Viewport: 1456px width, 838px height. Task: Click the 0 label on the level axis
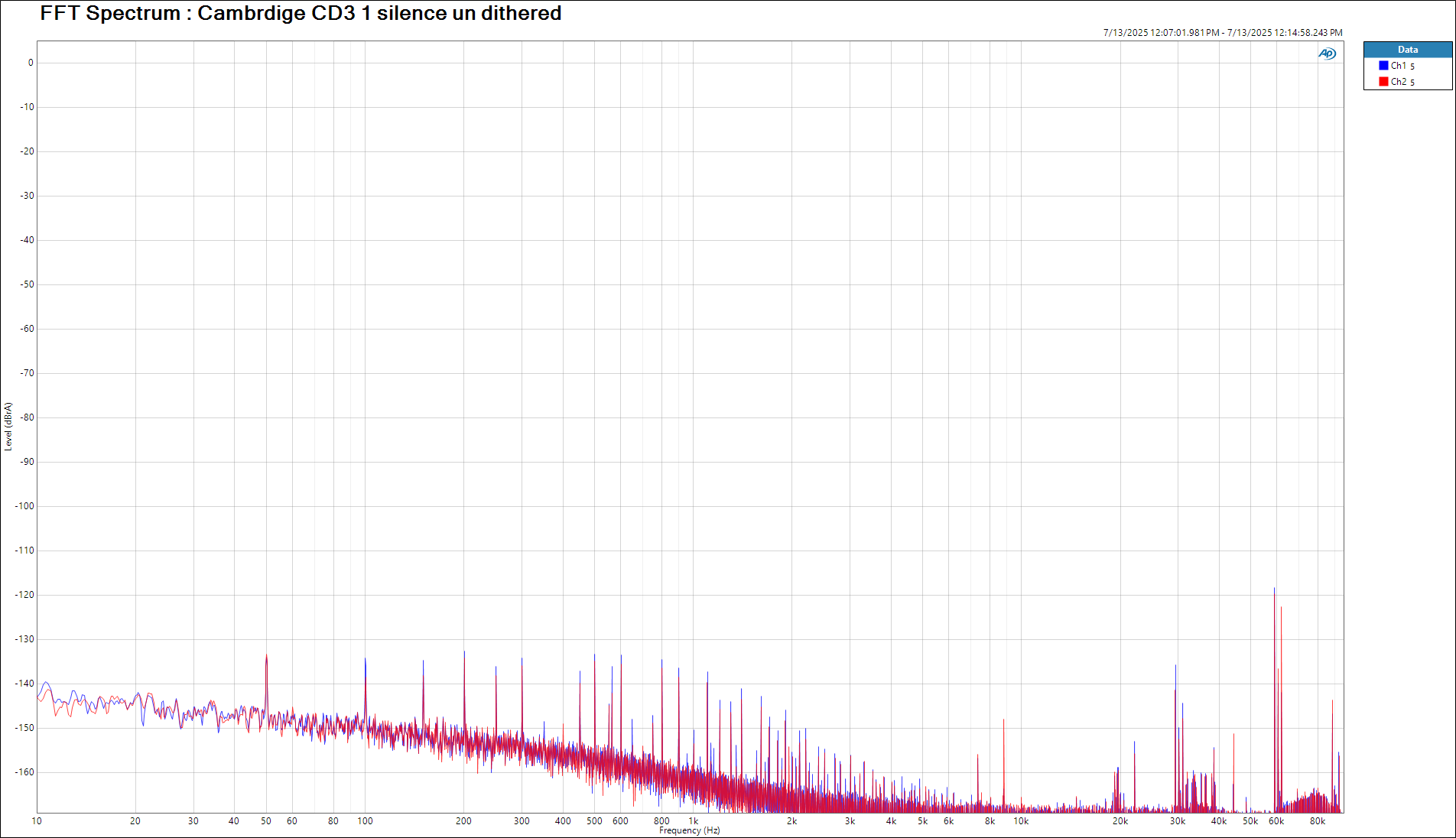tap(31, 63)
